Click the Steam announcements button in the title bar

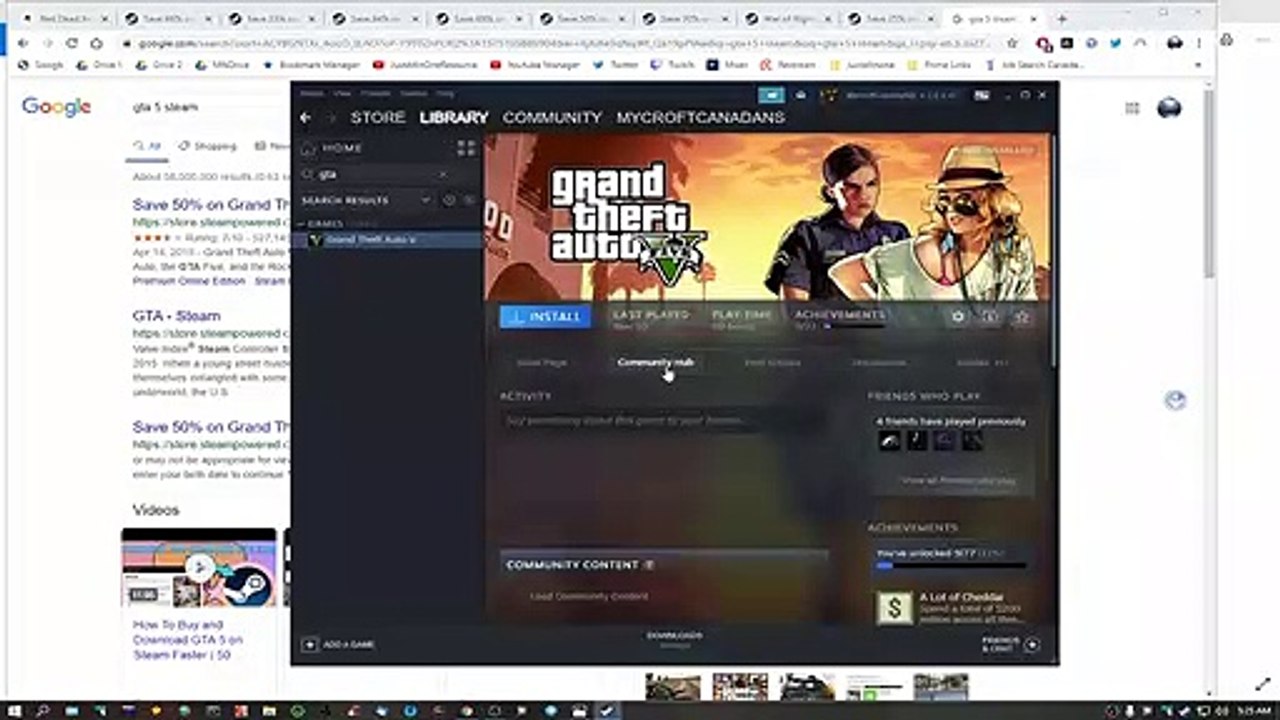tap(771, 95)
